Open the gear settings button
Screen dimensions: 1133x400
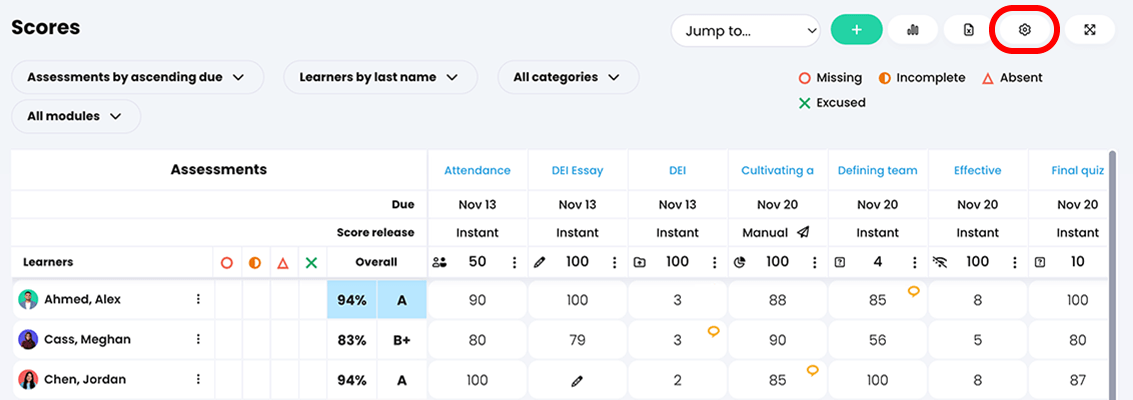click(1024, 30)
